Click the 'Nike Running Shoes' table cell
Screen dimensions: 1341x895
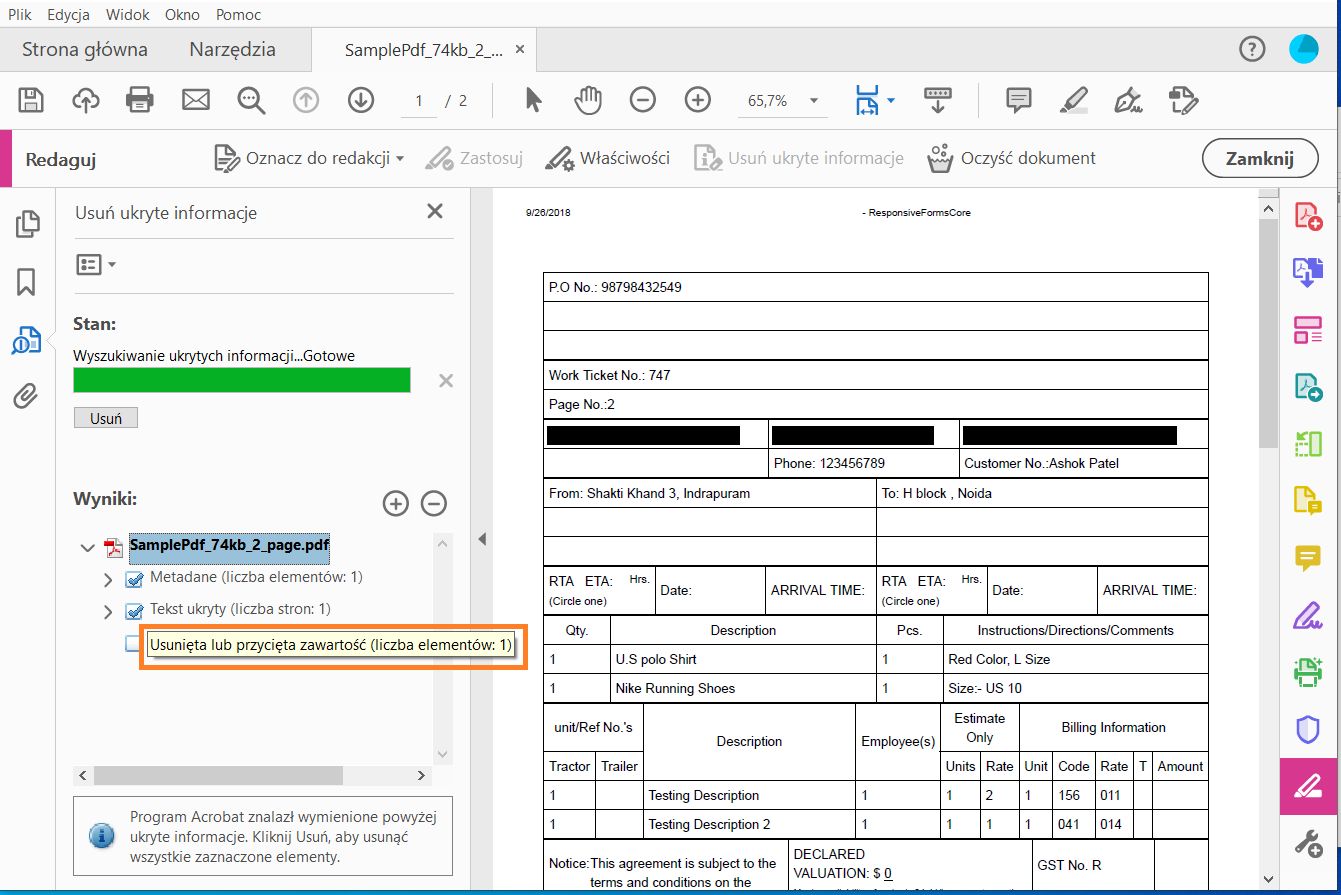pyautogui.click(x=743, y=688)
